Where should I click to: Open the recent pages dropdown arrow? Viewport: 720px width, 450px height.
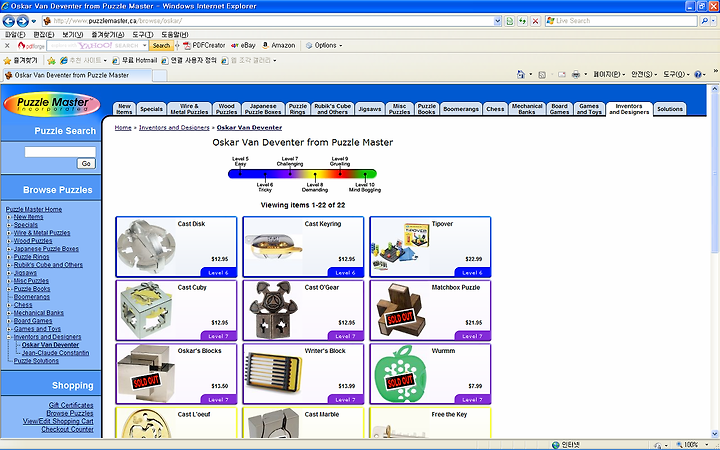(x=34, y=21)
